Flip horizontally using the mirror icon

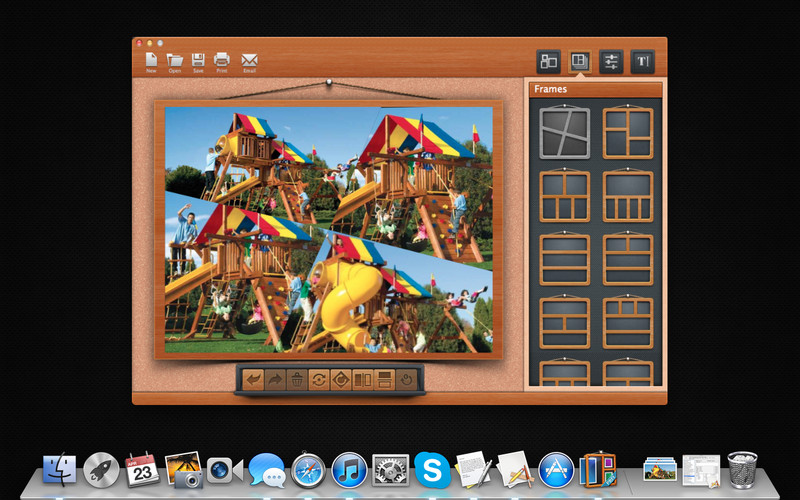click(363, 380)
